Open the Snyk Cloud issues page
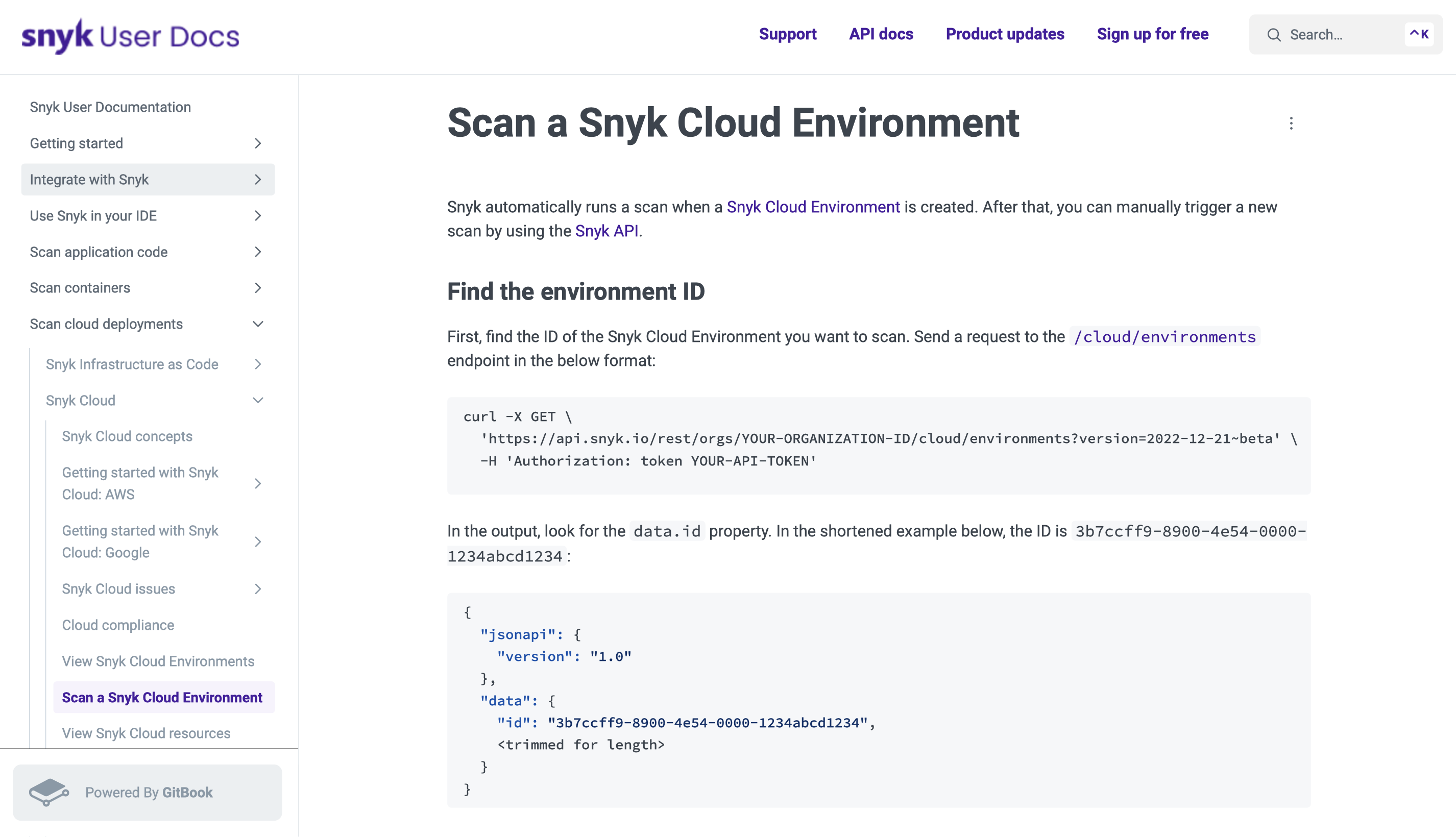The width and height of the screenshot is (1456, 838). (118, 589)
